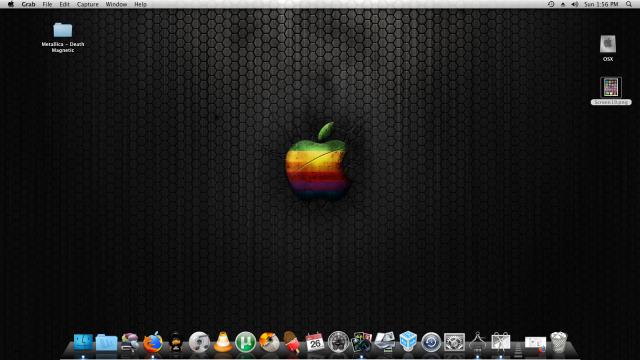
Task: Open the blue folder in the dock
Action: click(x=106, y=342)
